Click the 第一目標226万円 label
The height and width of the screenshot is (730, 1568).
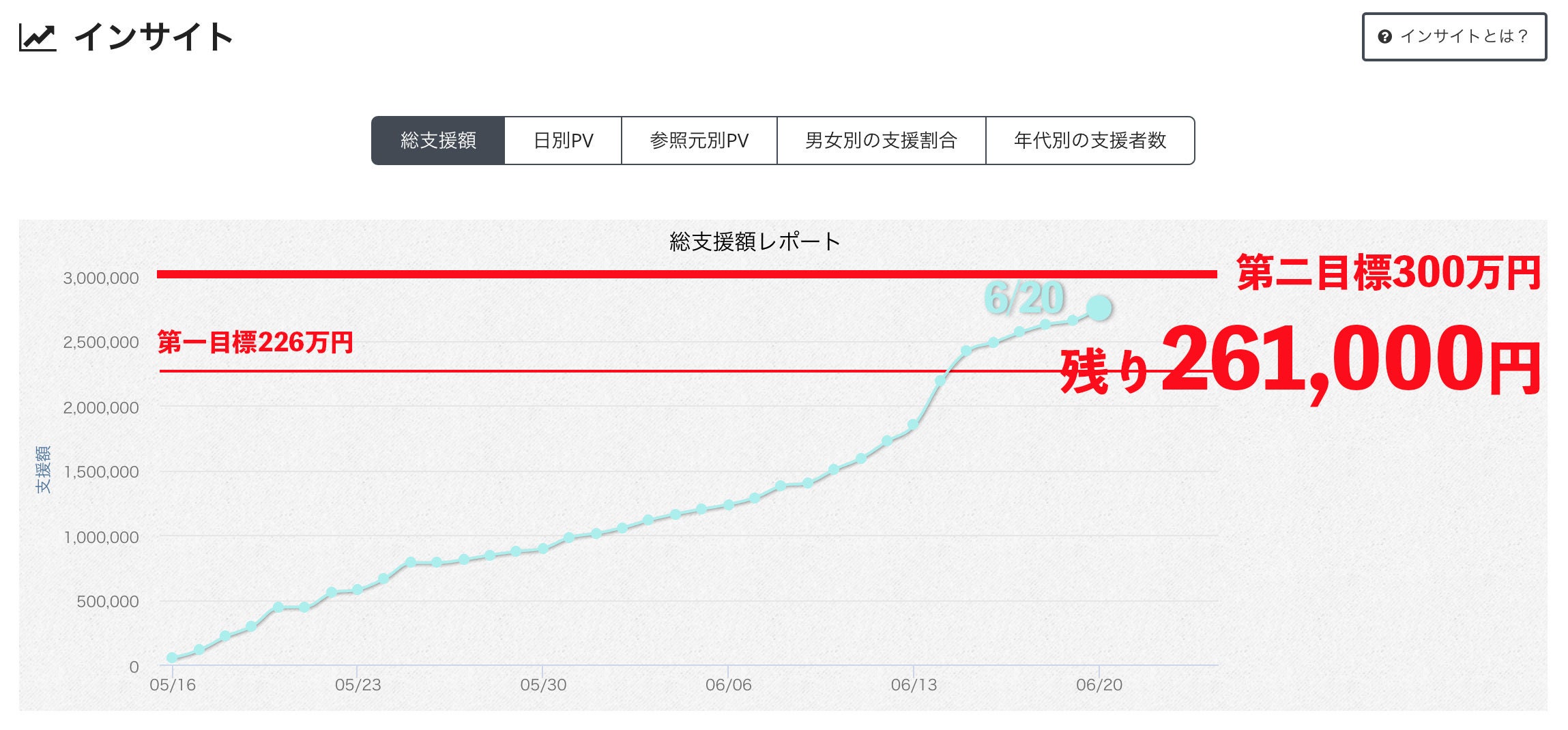click(255, 342)
